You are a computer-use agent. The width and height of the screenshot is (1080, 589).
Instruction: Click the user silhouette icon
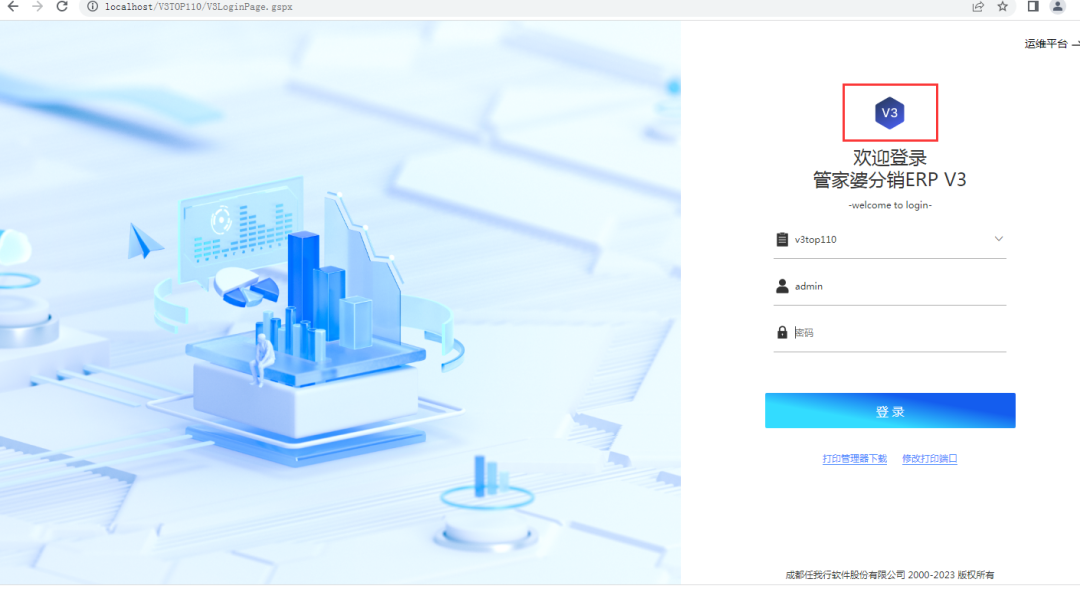click(782, 286)
